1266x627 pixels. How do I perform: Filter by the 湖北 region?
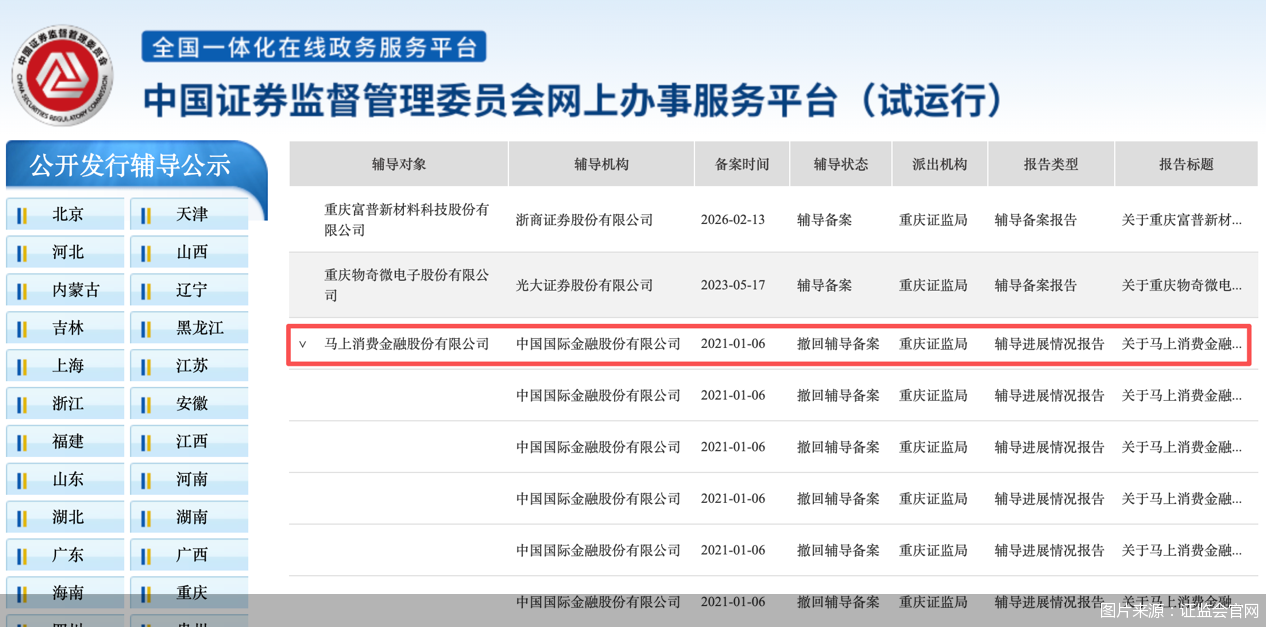[x=65, y=517]
